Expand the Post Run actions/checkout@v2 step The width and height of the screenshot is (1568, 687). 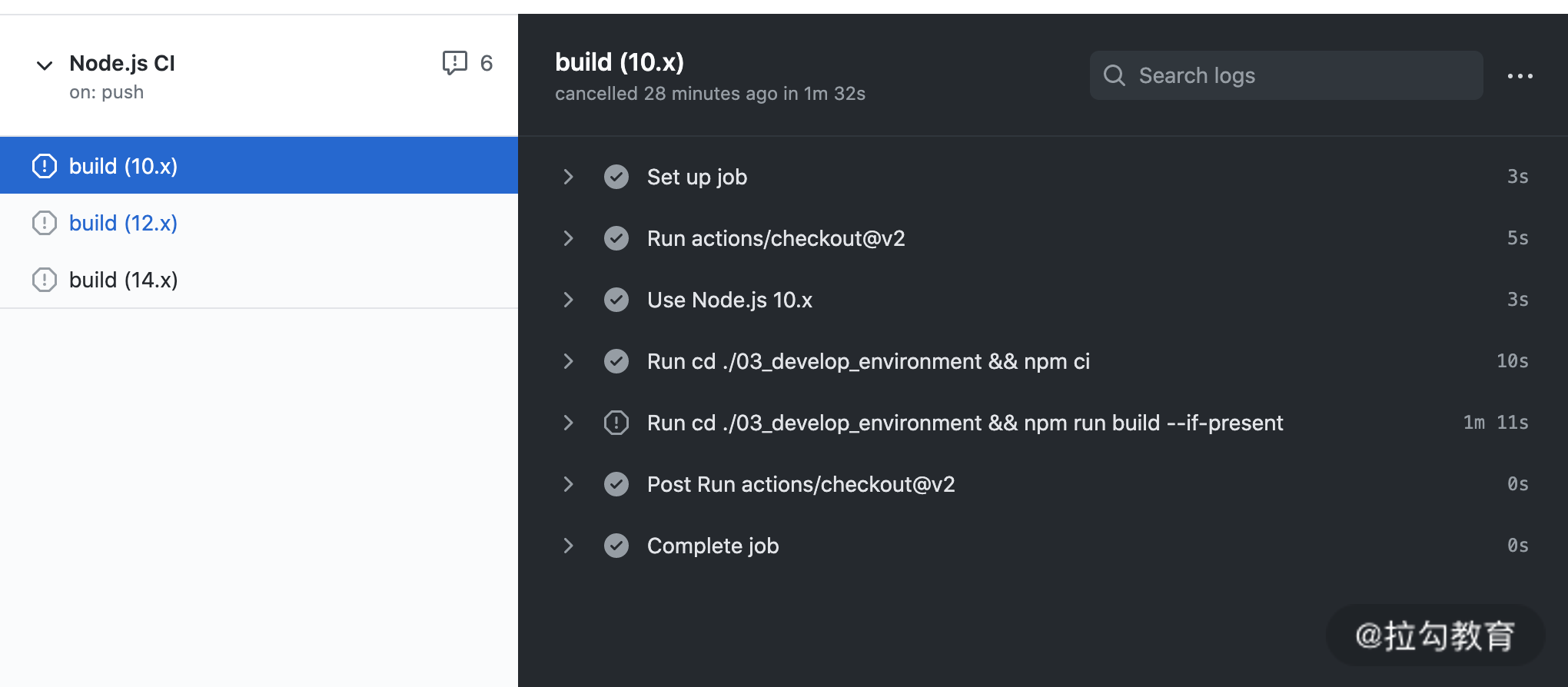click(569, 484)
